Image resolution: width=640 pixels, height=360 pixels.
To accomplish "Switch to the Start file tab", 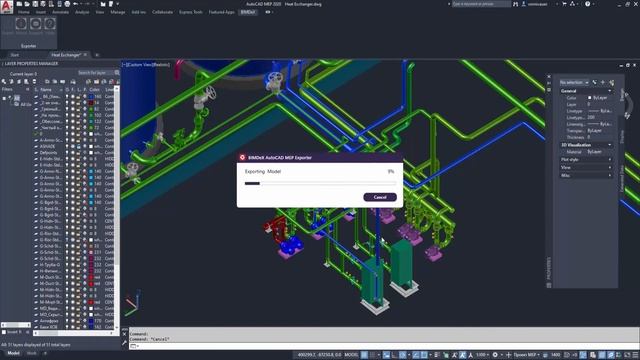I will 15,55.
